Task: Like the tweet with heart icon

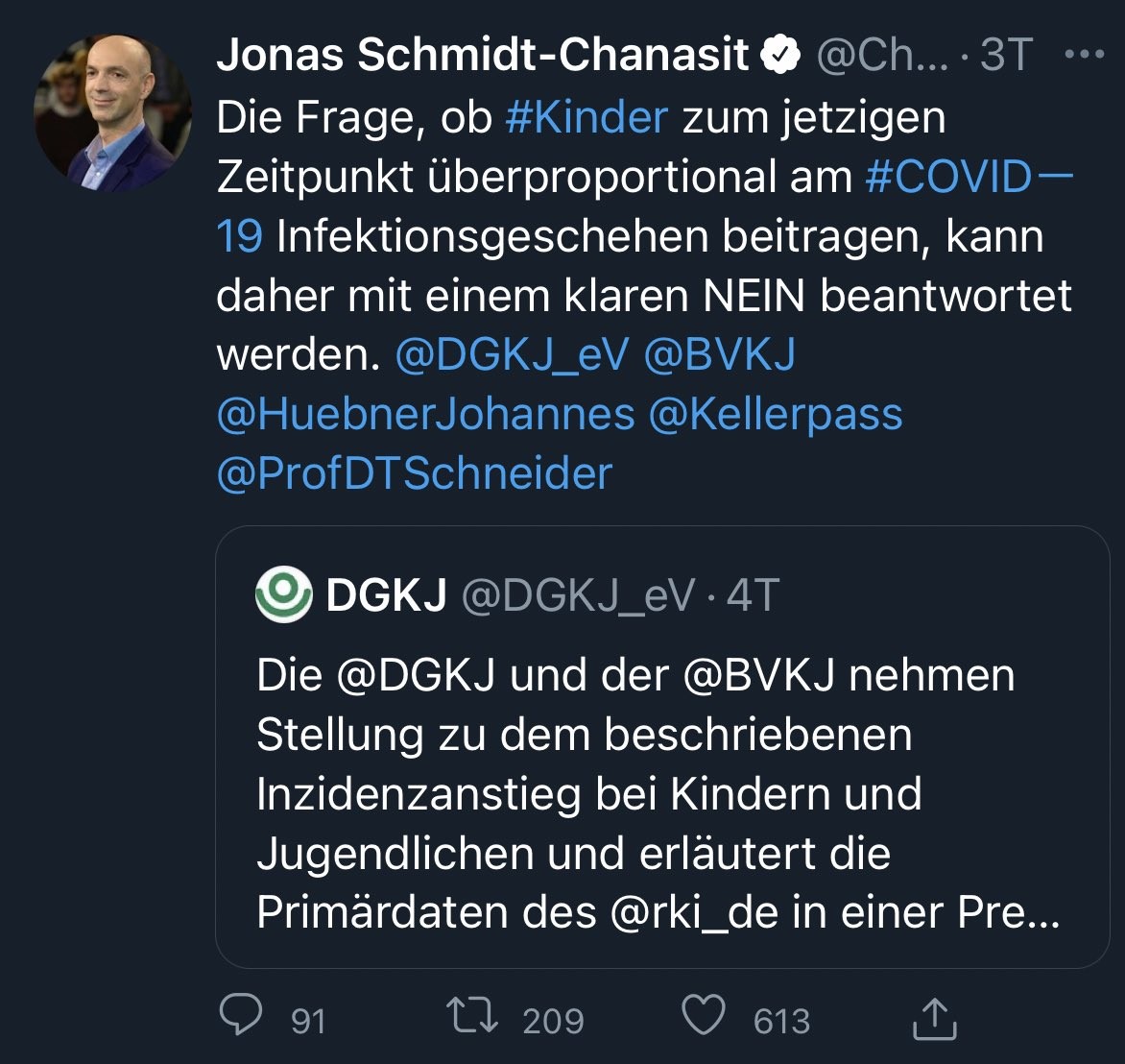Action: (704, 1017)
